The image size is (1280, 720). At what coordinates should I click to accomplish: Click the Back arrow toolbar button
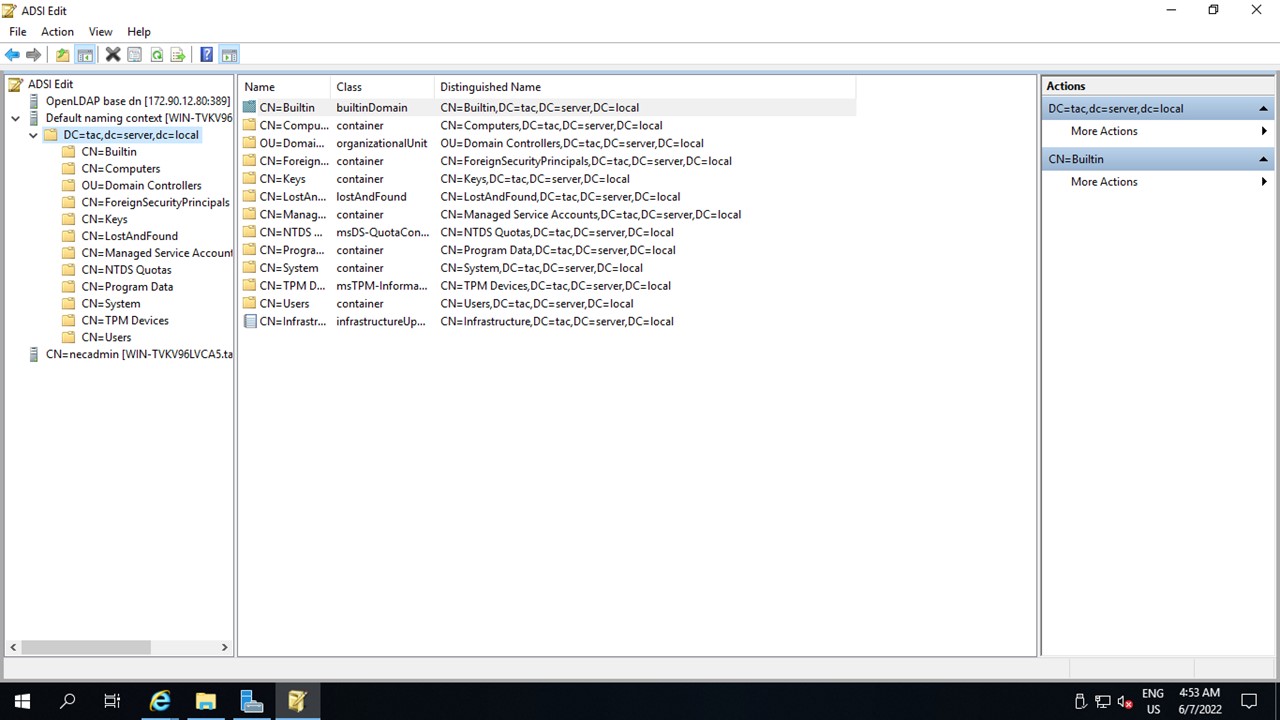[x=12, y=55]
